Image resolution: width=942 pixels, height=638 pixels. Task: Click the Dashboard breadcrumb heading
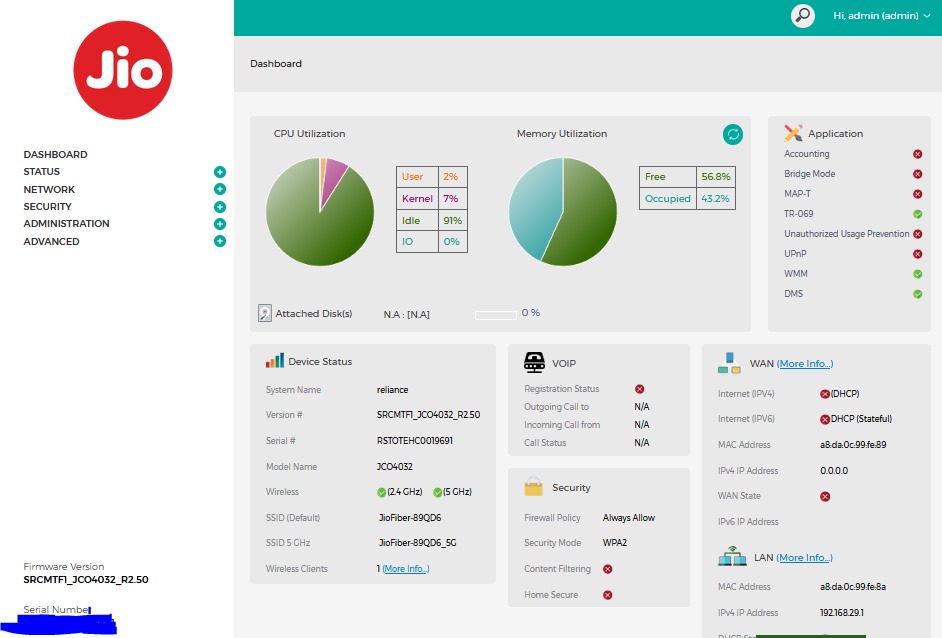[276, 64]
